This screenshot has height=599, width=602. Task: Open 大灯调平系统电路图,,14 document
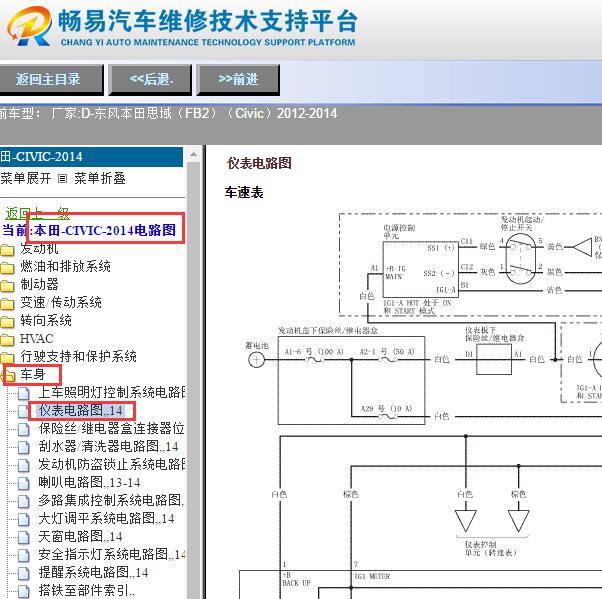click(x=106, y=518)
